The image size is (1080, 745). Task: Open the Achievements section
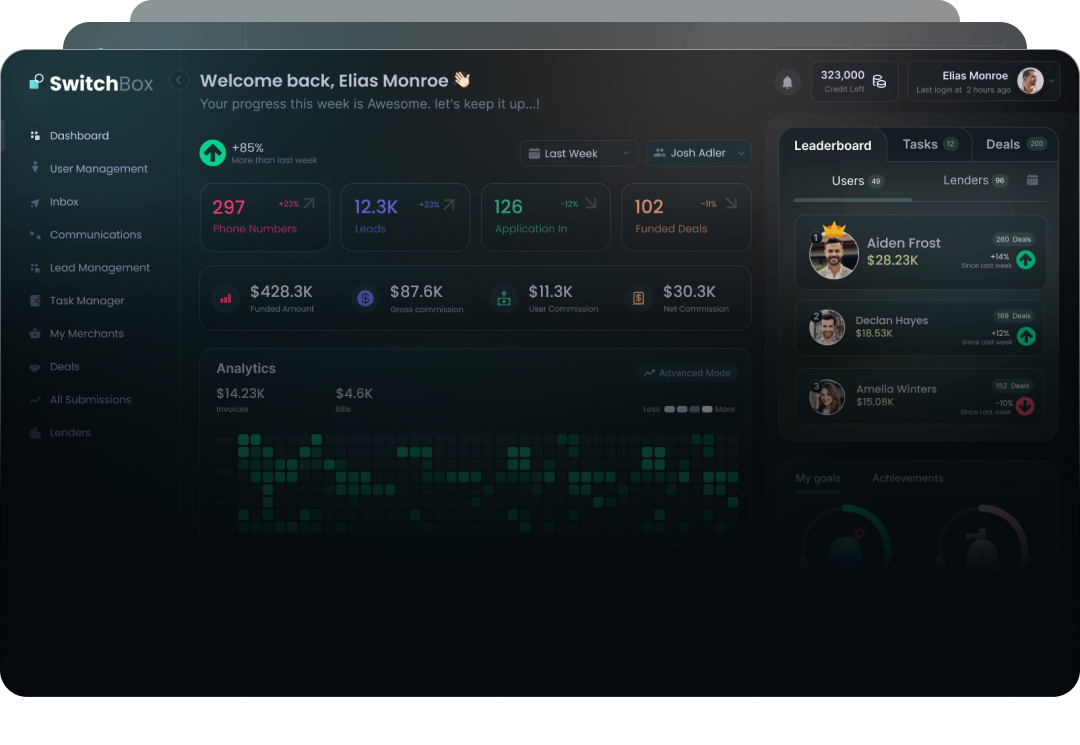click(908, 478)
